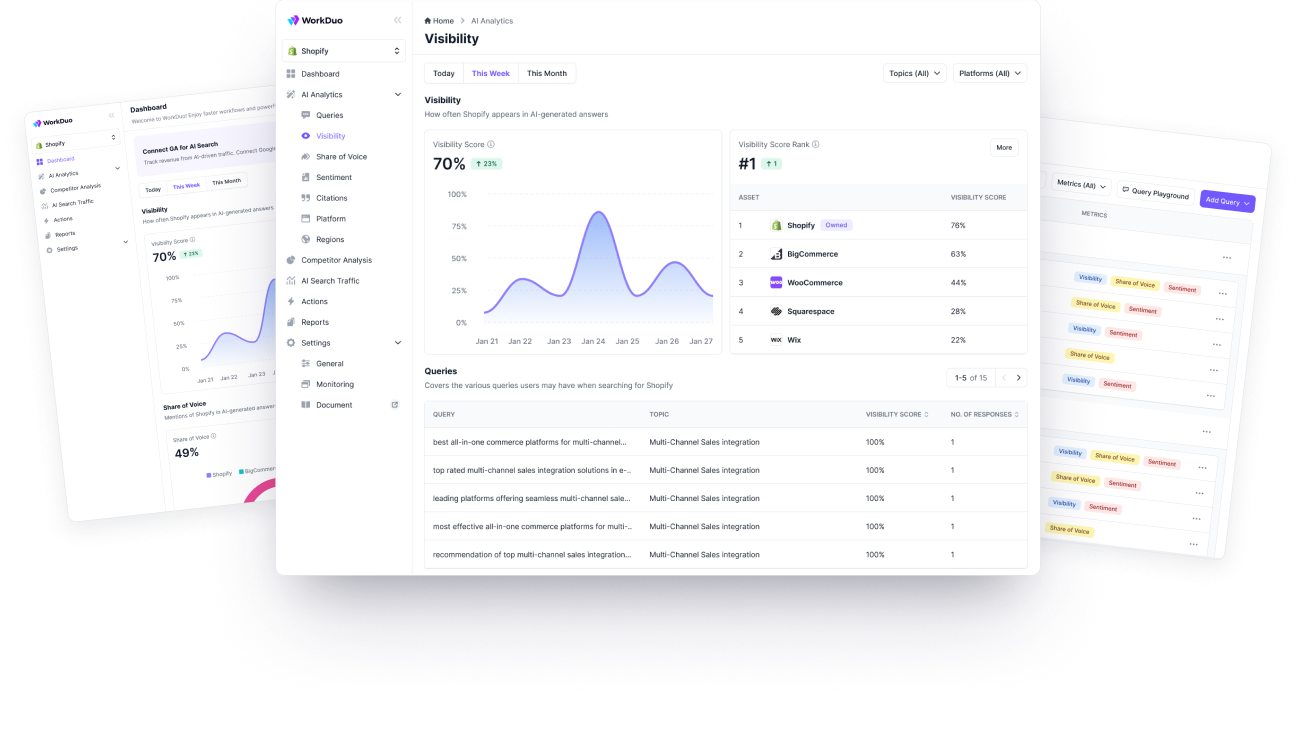
Task: Click the WorkDuo logo in main sidebar
Action: point(314,20)
